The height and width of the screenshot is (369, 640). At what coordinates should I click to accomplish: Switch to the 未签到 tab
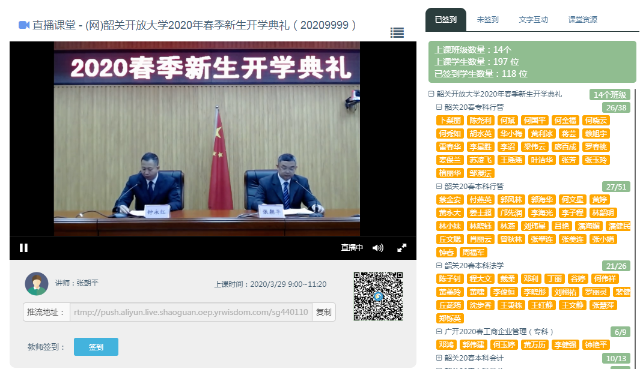point(488,20)
